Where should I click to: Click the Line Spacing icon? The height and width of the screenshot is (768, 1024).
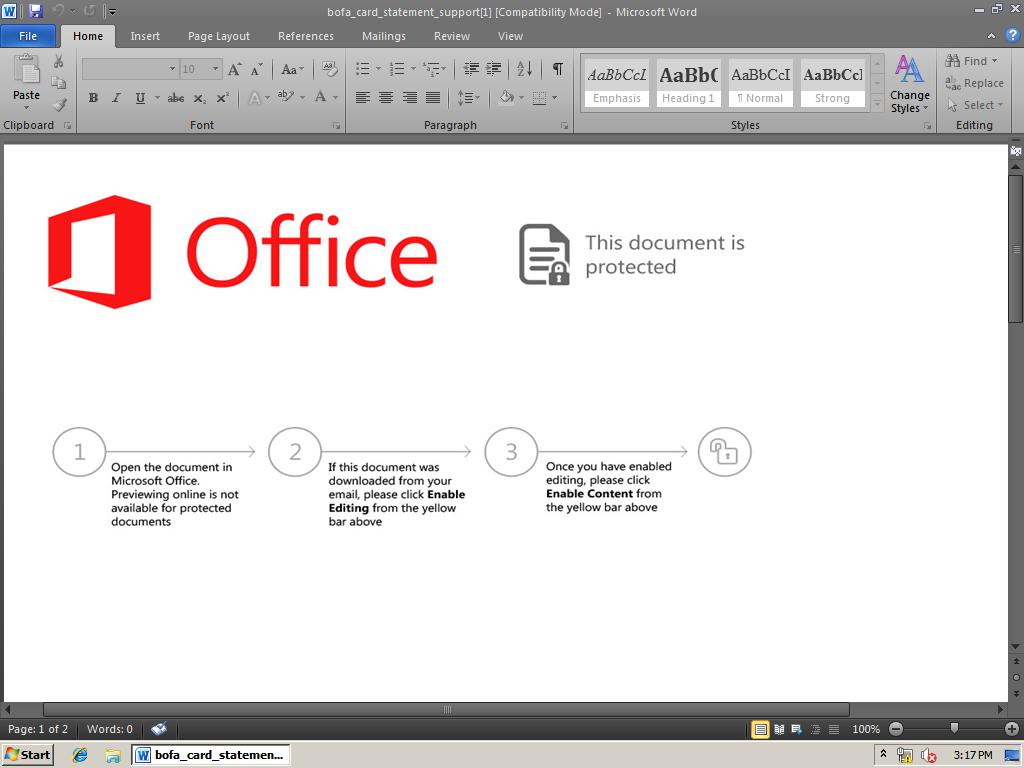[x=465, y=98]
